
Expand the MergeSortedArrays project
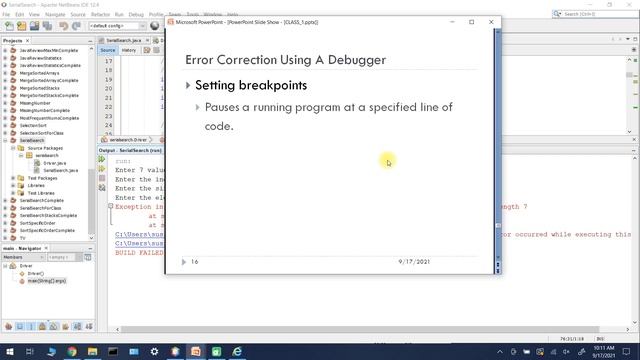[x=5, y=73]
